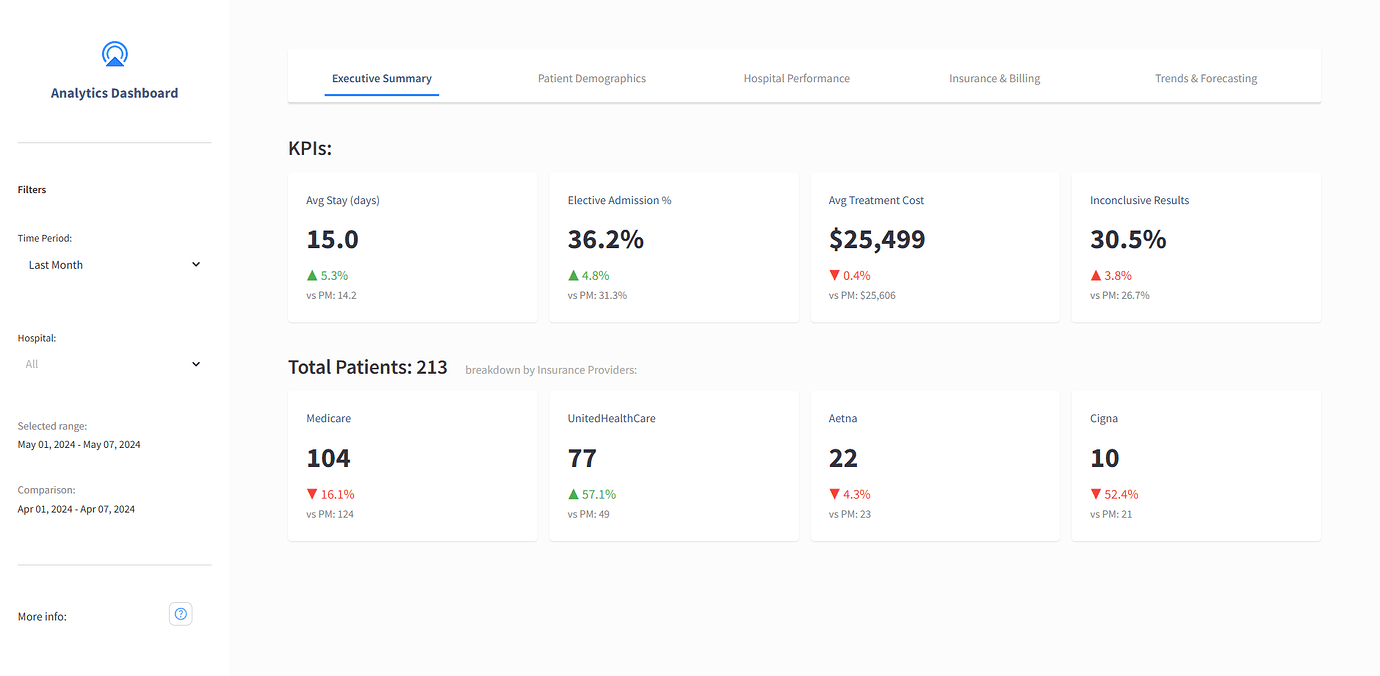
Task: Open the Trends & Forecasting tab
Action: [1206, 77]
